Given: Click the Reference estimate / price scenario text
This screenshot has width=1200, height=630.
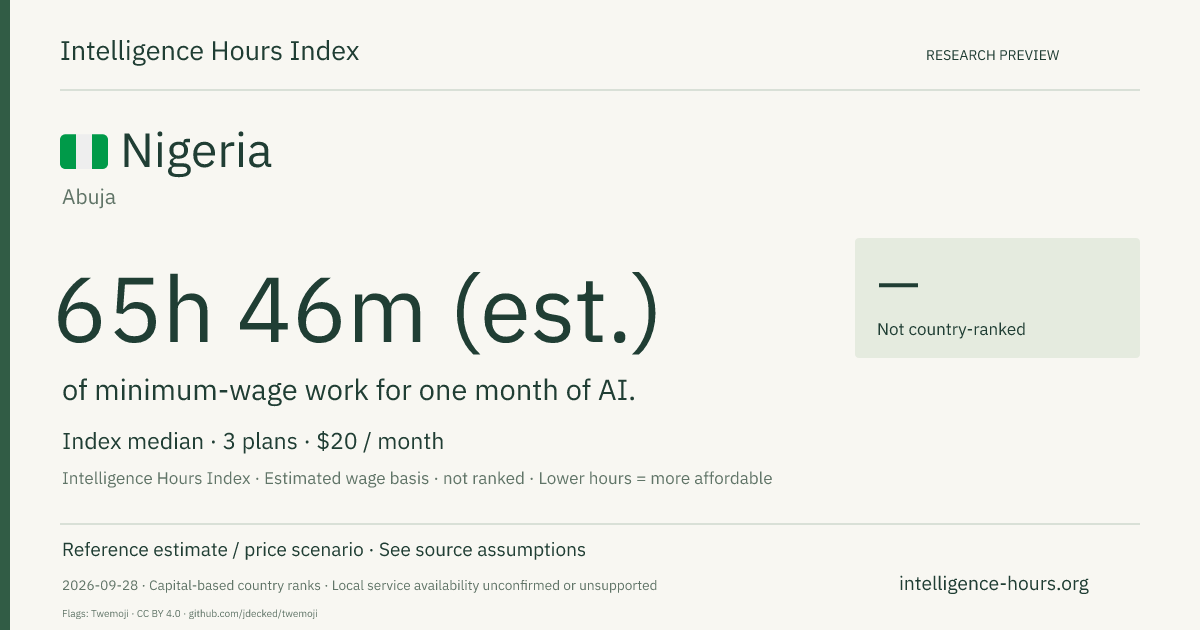Looking at the screenshot, I should point(213,550).
